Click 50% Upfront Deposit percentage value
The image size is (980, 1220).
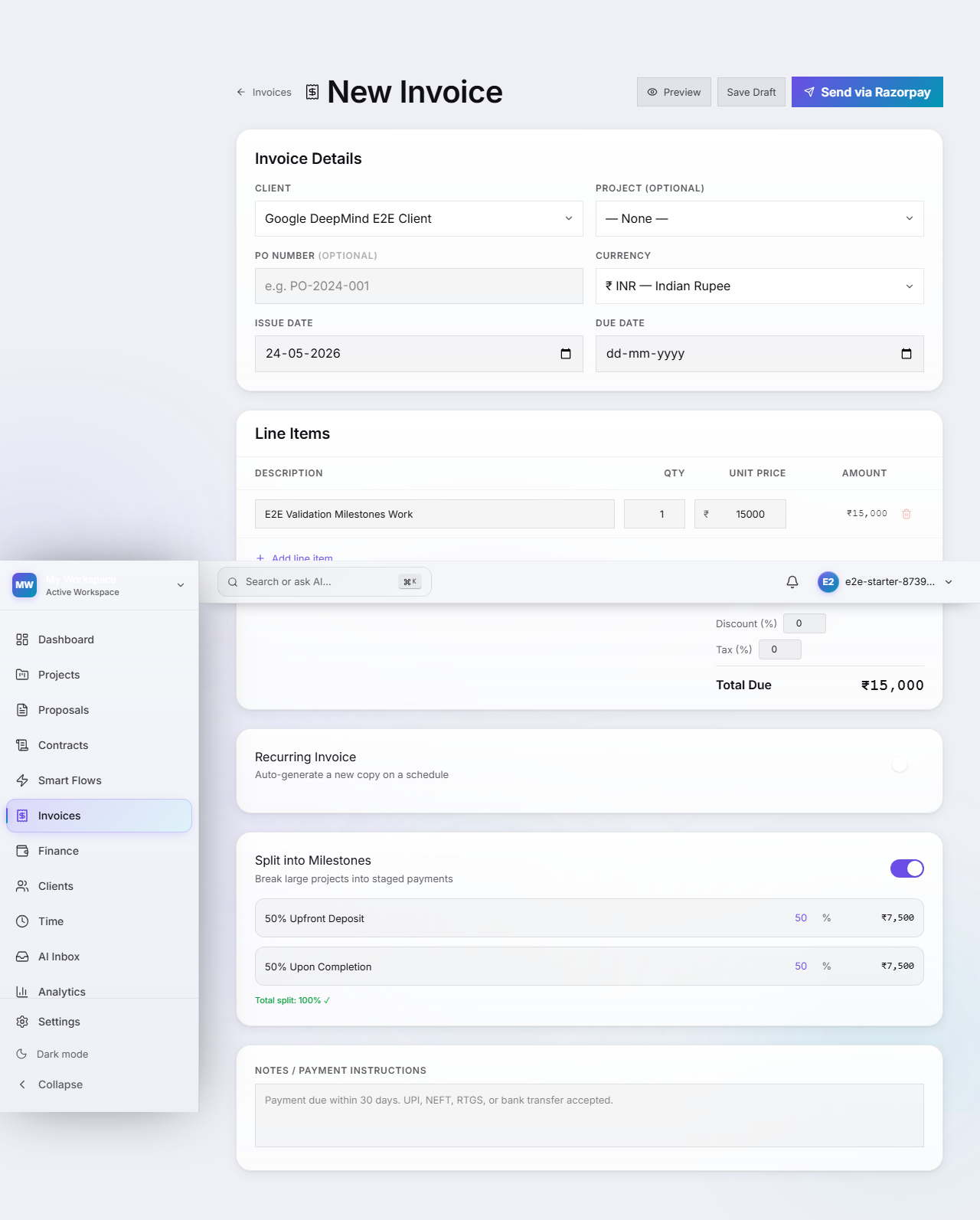(x=801, y=917)
